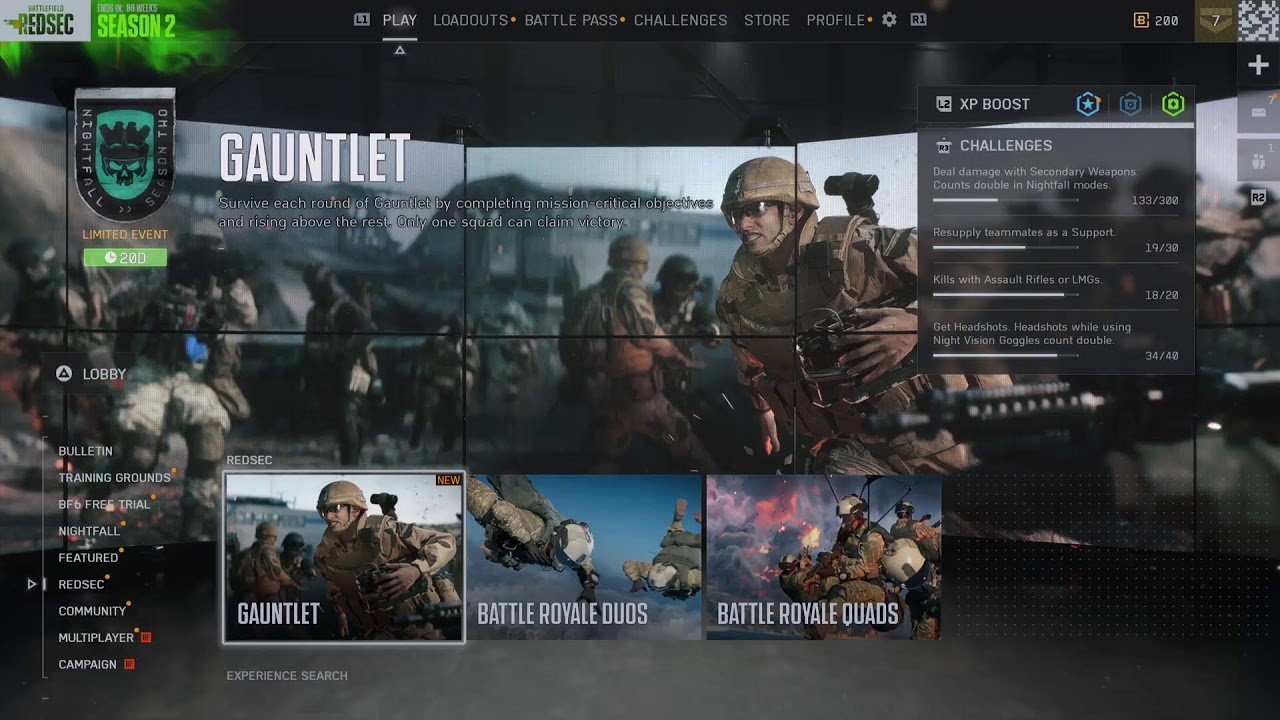
Task: Click the Nightfall Season Two skull emblem
Action: point(125,155)
